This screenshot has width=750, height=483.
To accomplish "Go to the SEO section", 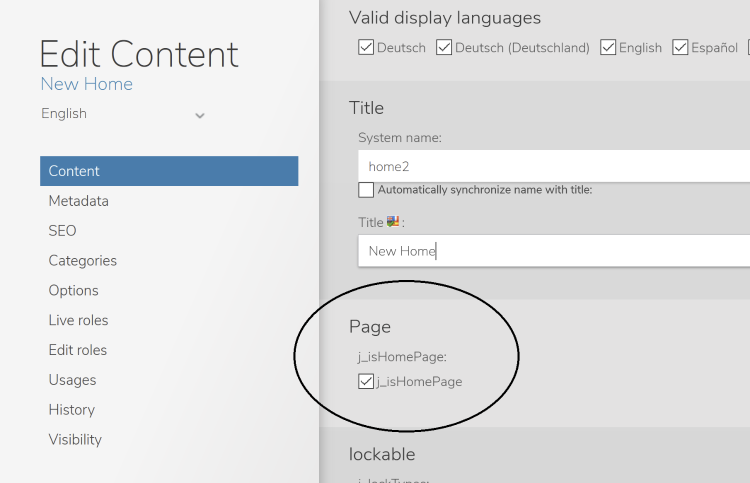I will pyautogui.click(x=62, y=231).
